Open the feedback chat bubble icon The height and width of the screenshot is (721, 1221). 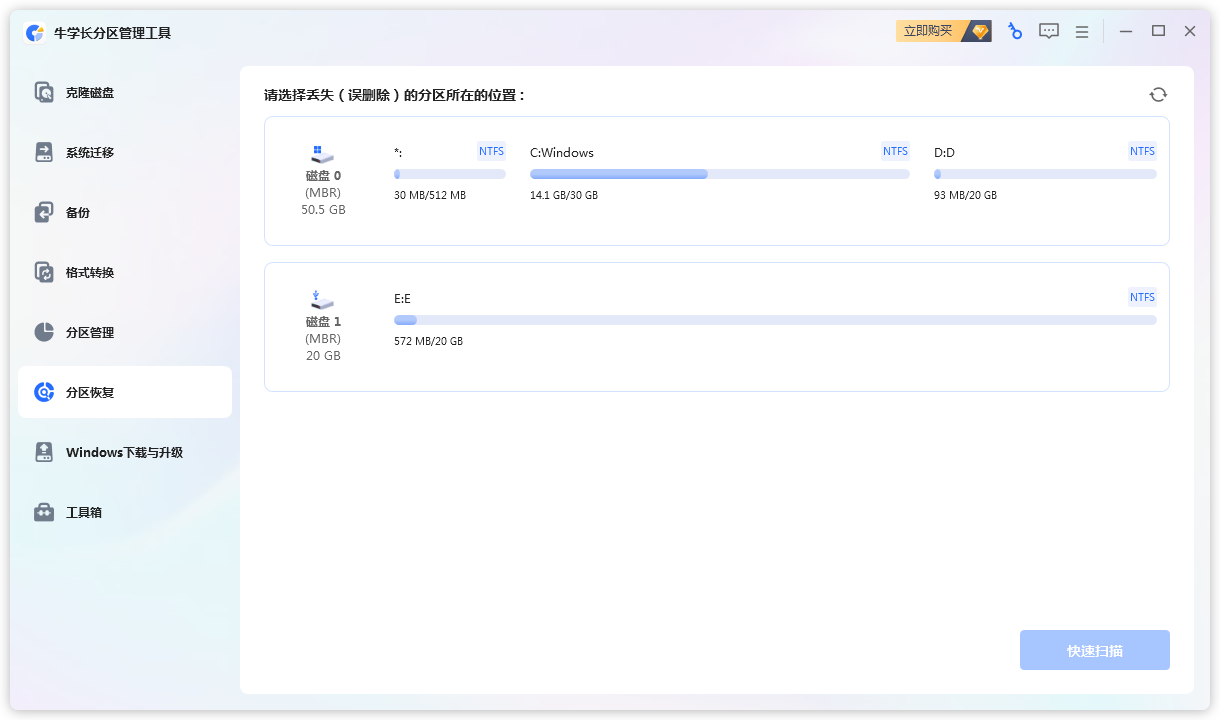tap(1048, 32)
